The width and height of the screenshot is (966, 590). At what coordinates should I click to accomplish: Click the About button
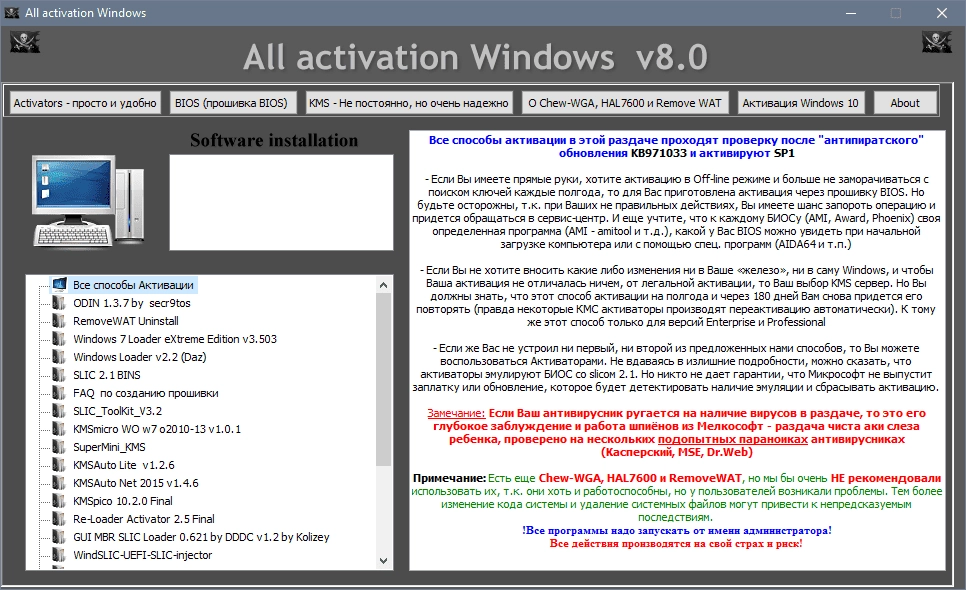905,103
